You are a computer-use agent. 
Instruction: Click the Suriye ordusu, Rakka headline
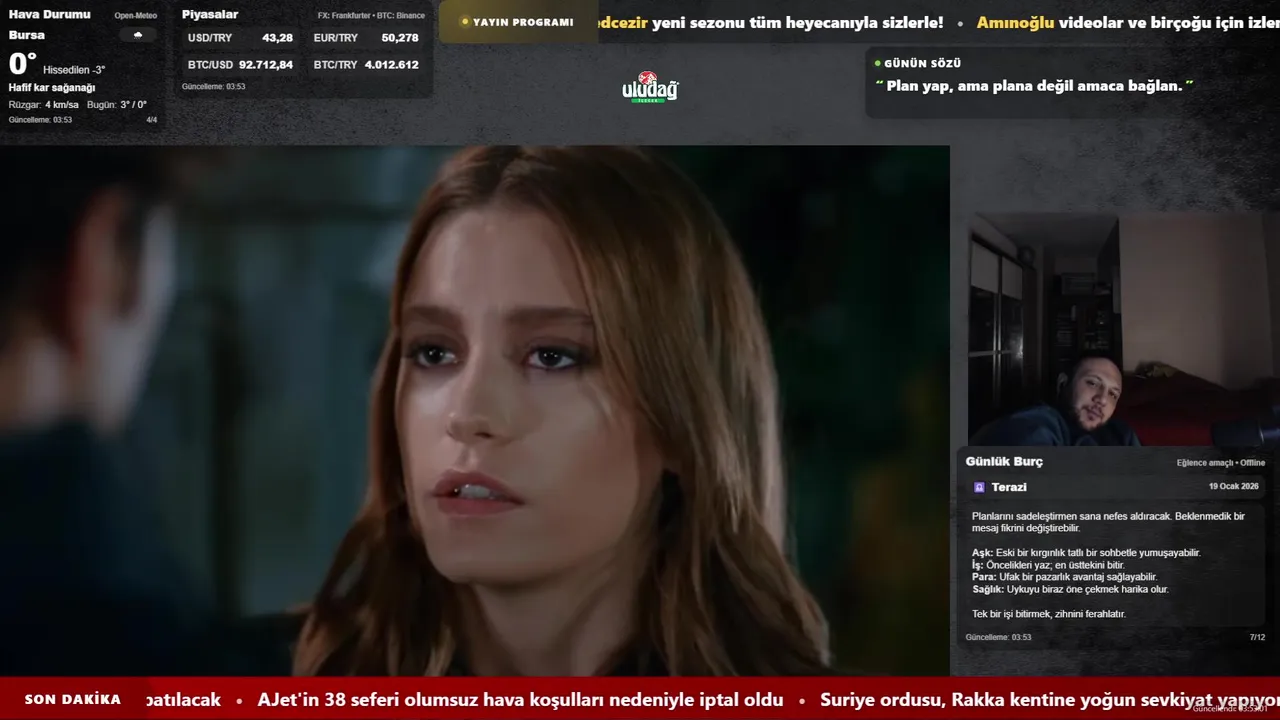1050,700
